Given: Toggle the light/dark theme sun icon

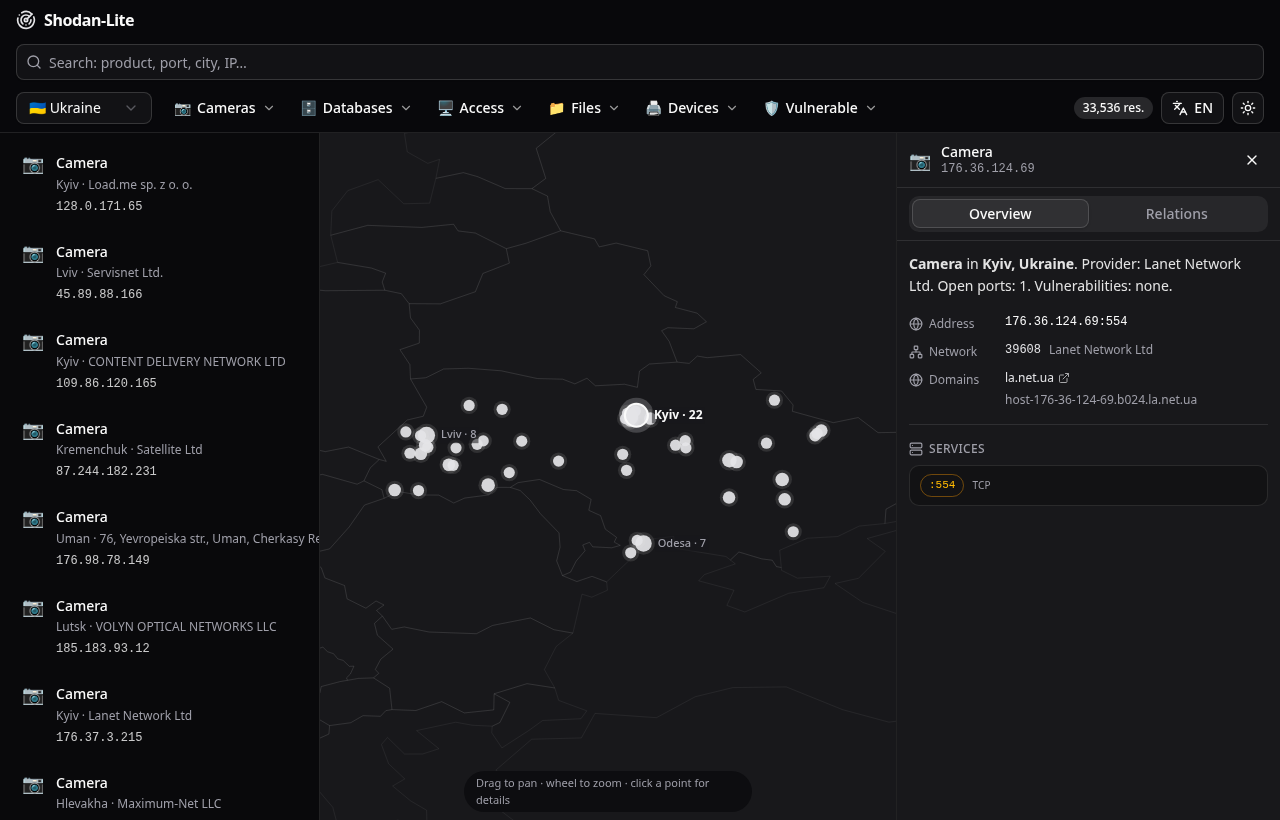Looking at the screenshot, I should pos(1248,108).
